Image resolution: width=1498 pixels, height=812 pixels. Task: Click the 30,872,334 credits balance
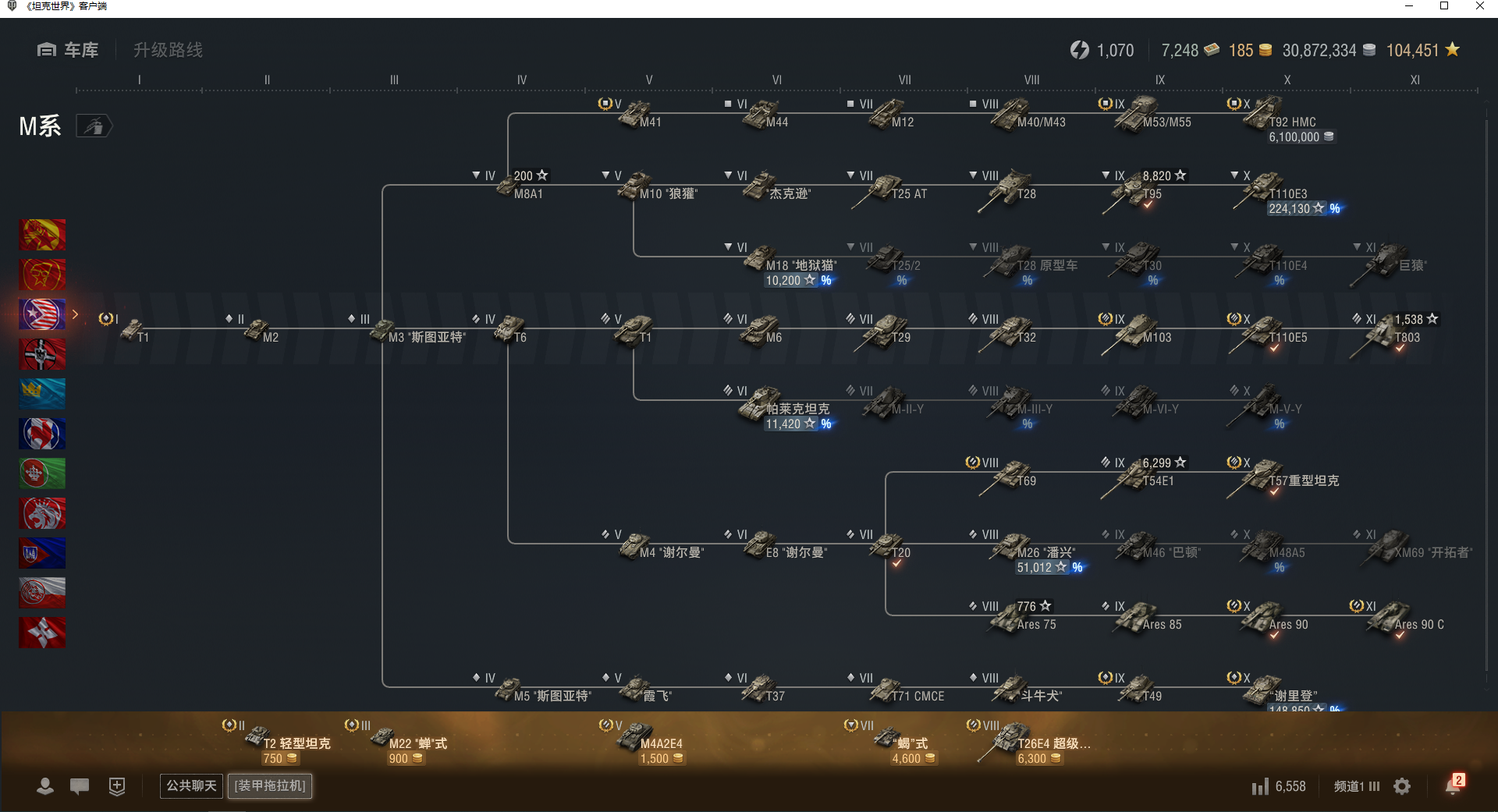tap(1329, 51)
